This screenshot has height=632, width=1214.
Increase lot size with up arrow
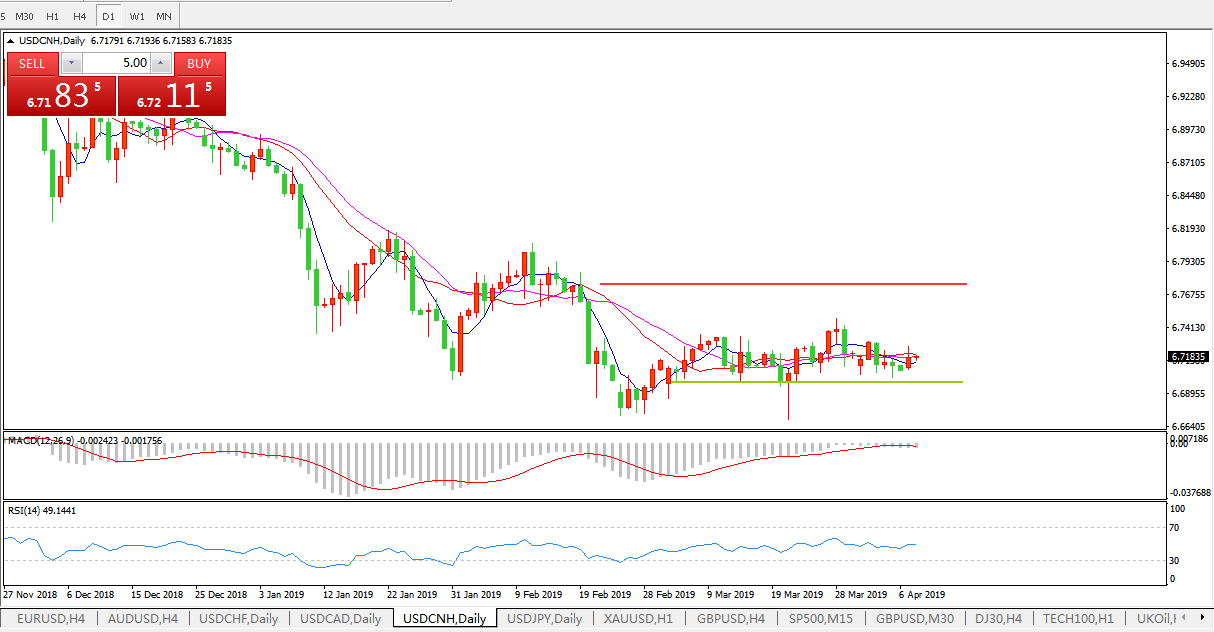point(162,63)
